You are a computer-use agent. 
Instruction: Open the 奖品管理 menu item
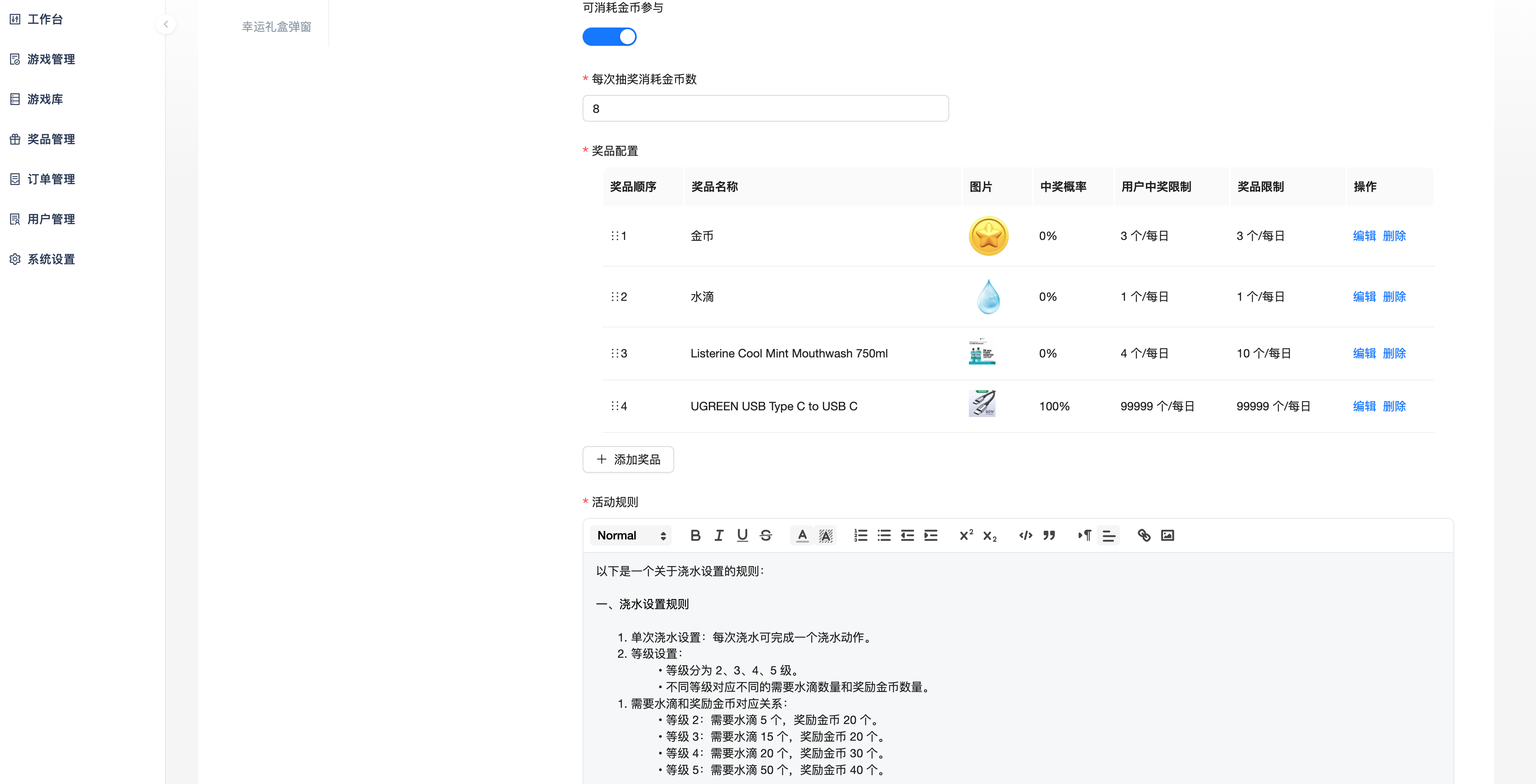pos(51,139)
